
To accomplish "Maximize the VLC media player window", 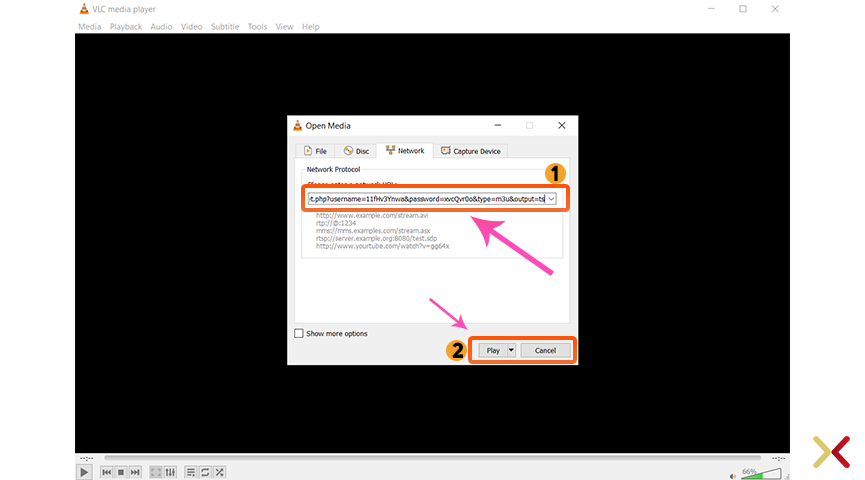I will tap(743, 9).
